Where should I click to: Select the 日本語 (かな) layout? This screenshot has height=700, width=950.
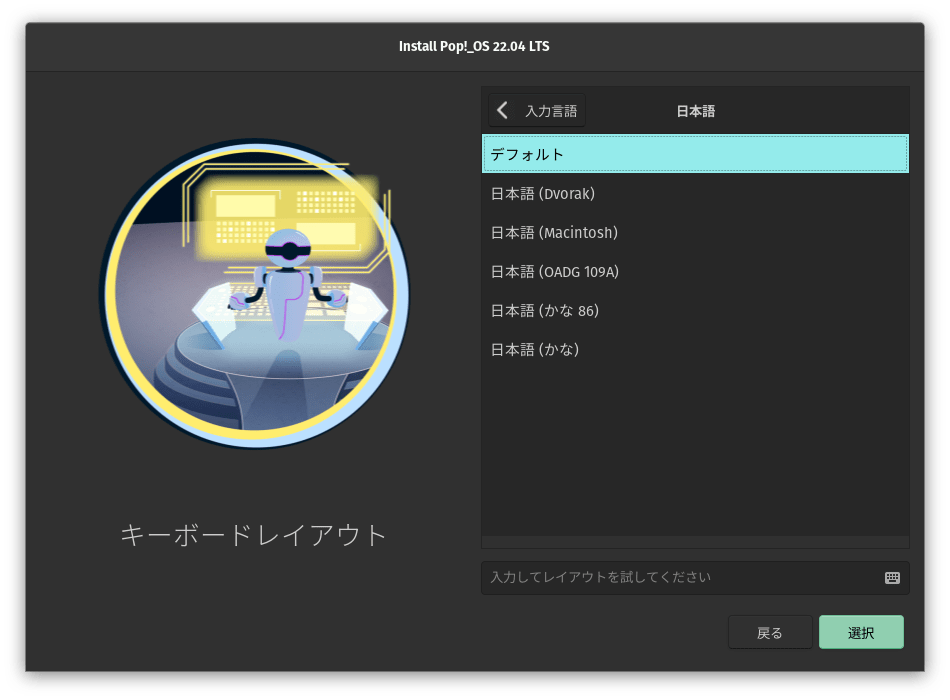pyautogui.click(x=695, y=350)
